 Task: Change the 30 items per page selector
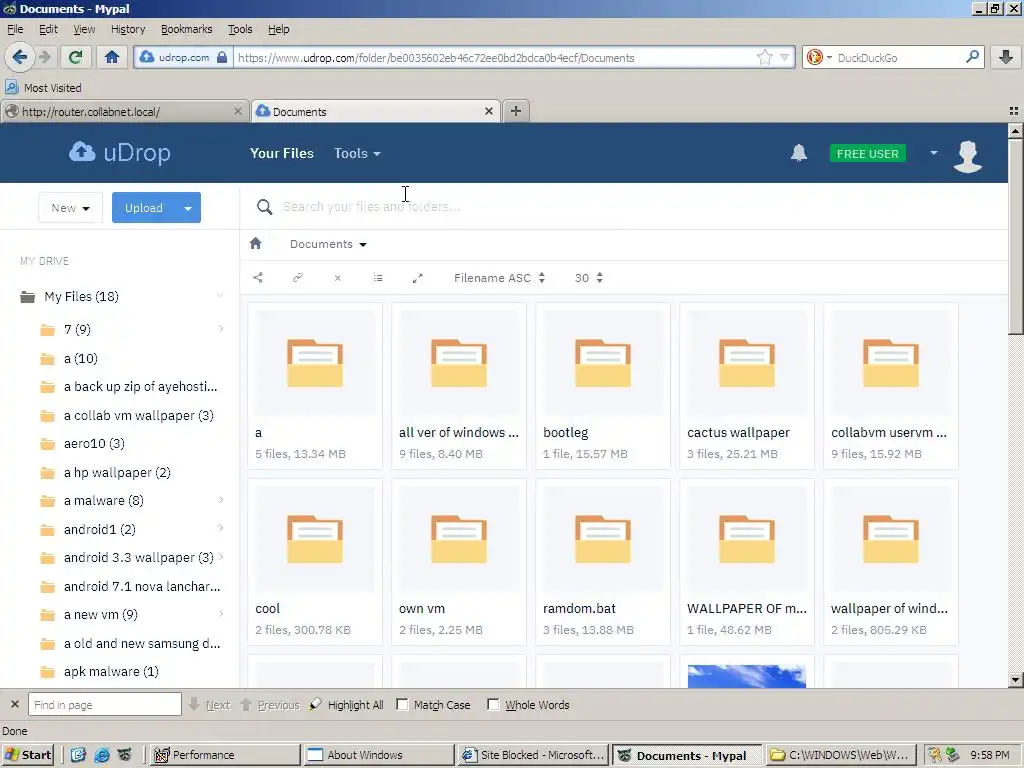coord(588,278)
